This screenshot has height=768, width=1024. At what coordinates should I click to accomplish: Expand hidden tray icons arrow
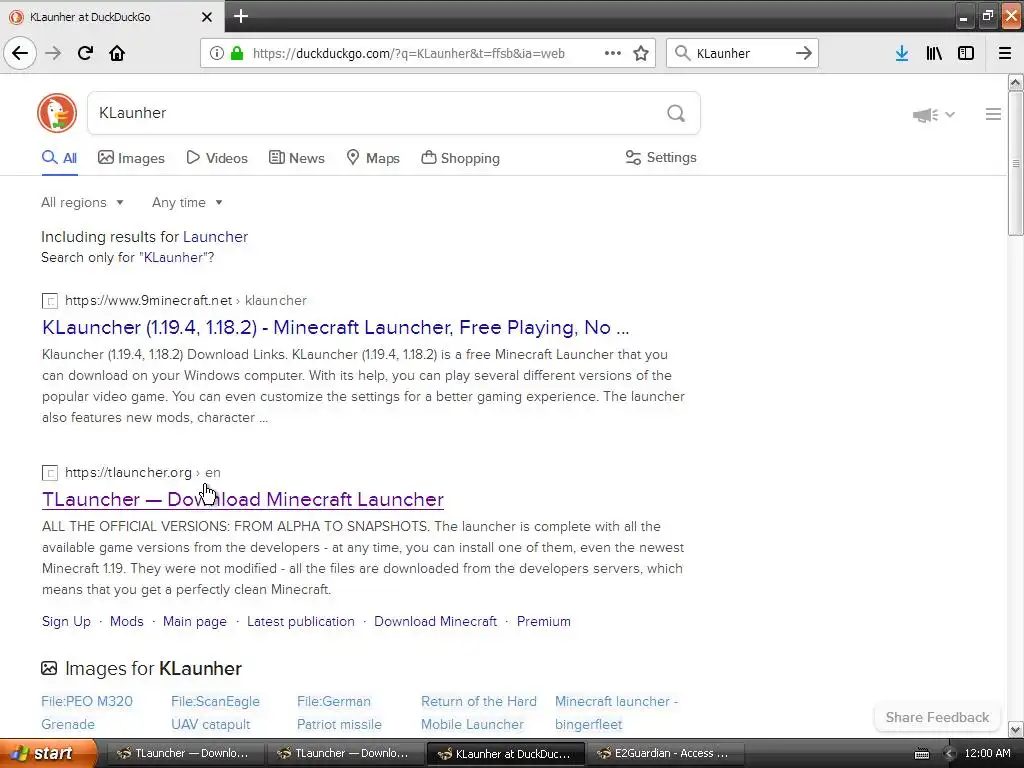(950, 754)
